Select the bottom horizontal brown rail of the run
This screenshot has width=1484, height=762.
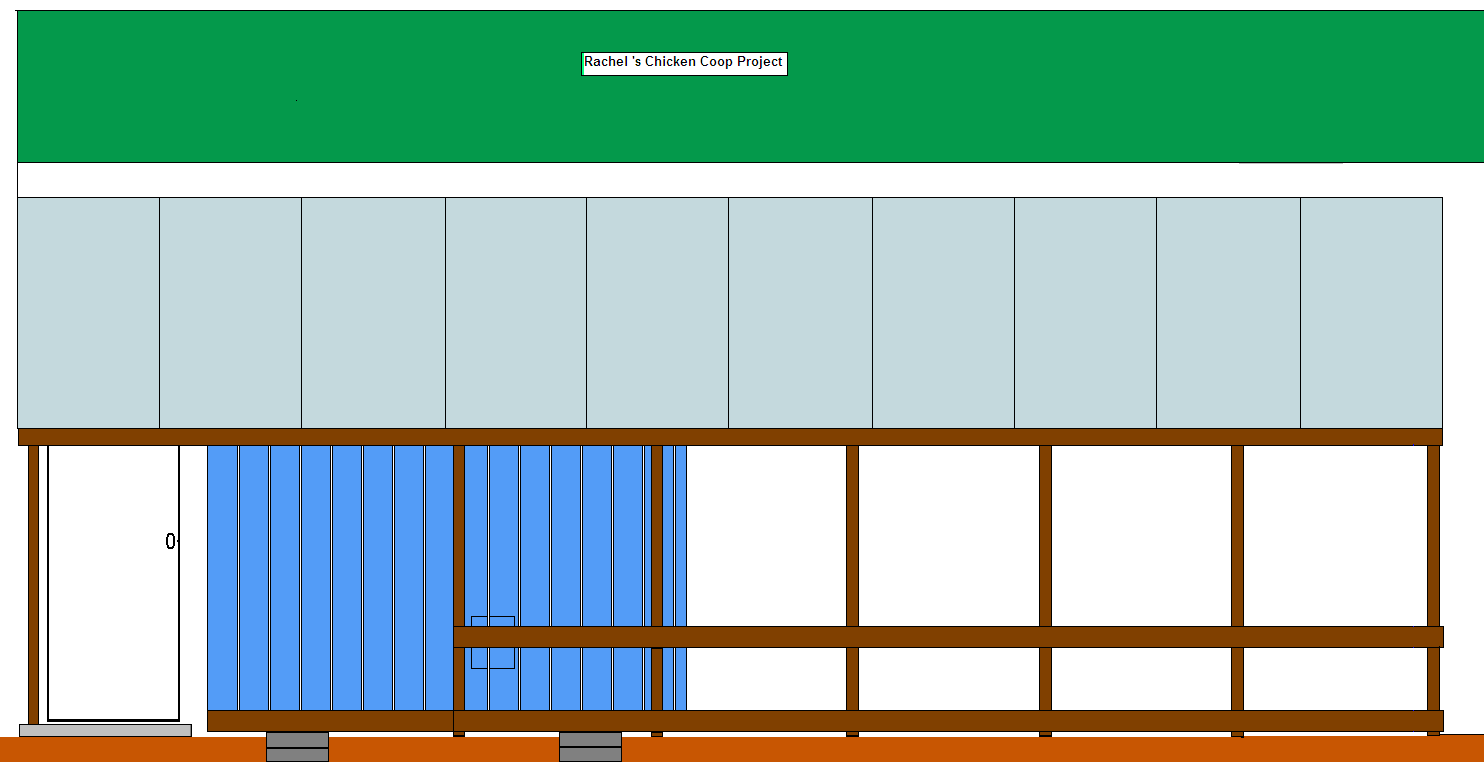948,720
